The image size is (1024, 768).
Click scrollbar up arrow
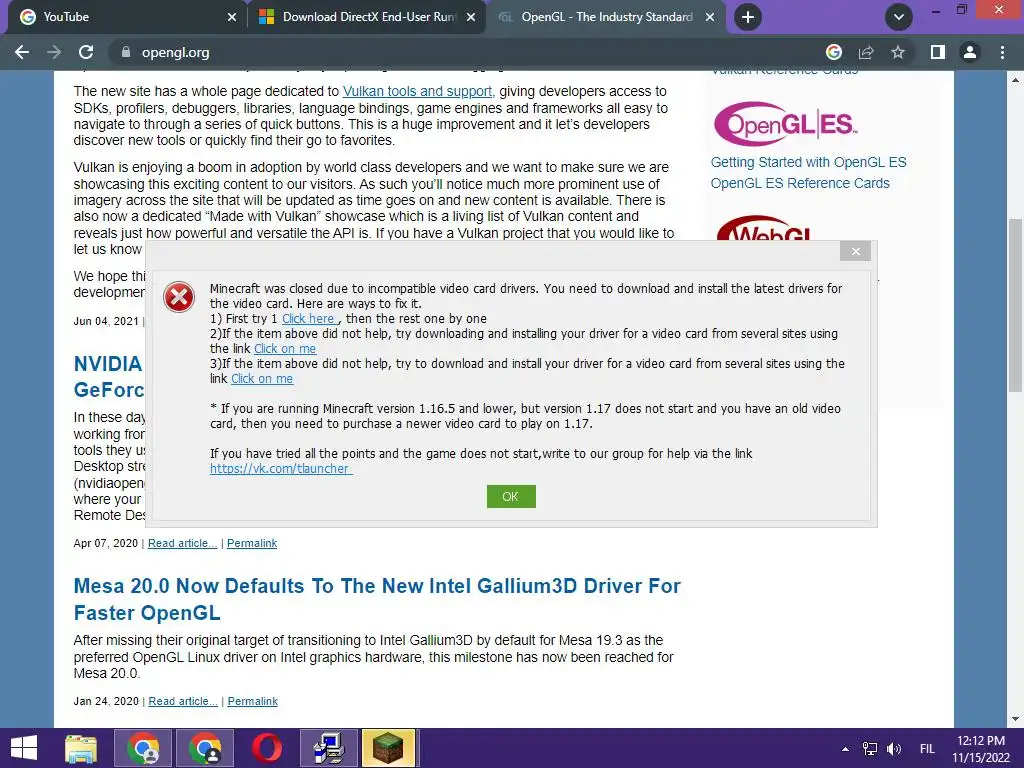(x=1015, y=80)
